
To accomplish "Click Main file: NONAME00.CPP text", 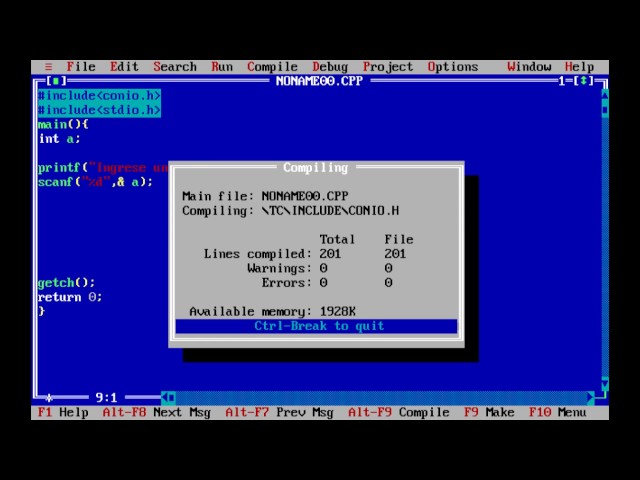I will click(265, 196).
